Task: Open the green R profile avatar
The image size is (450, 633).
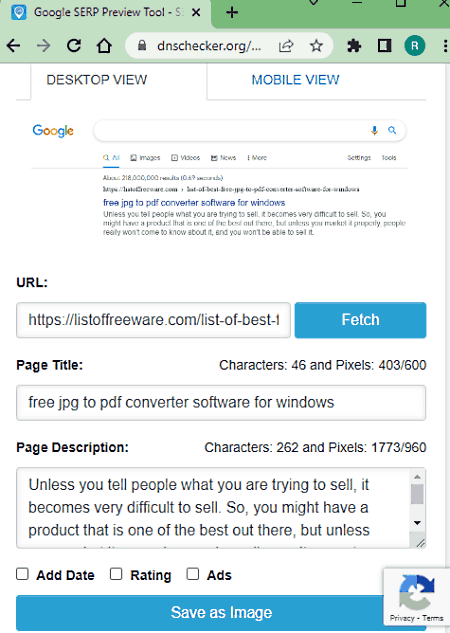Action: (414, 46)
